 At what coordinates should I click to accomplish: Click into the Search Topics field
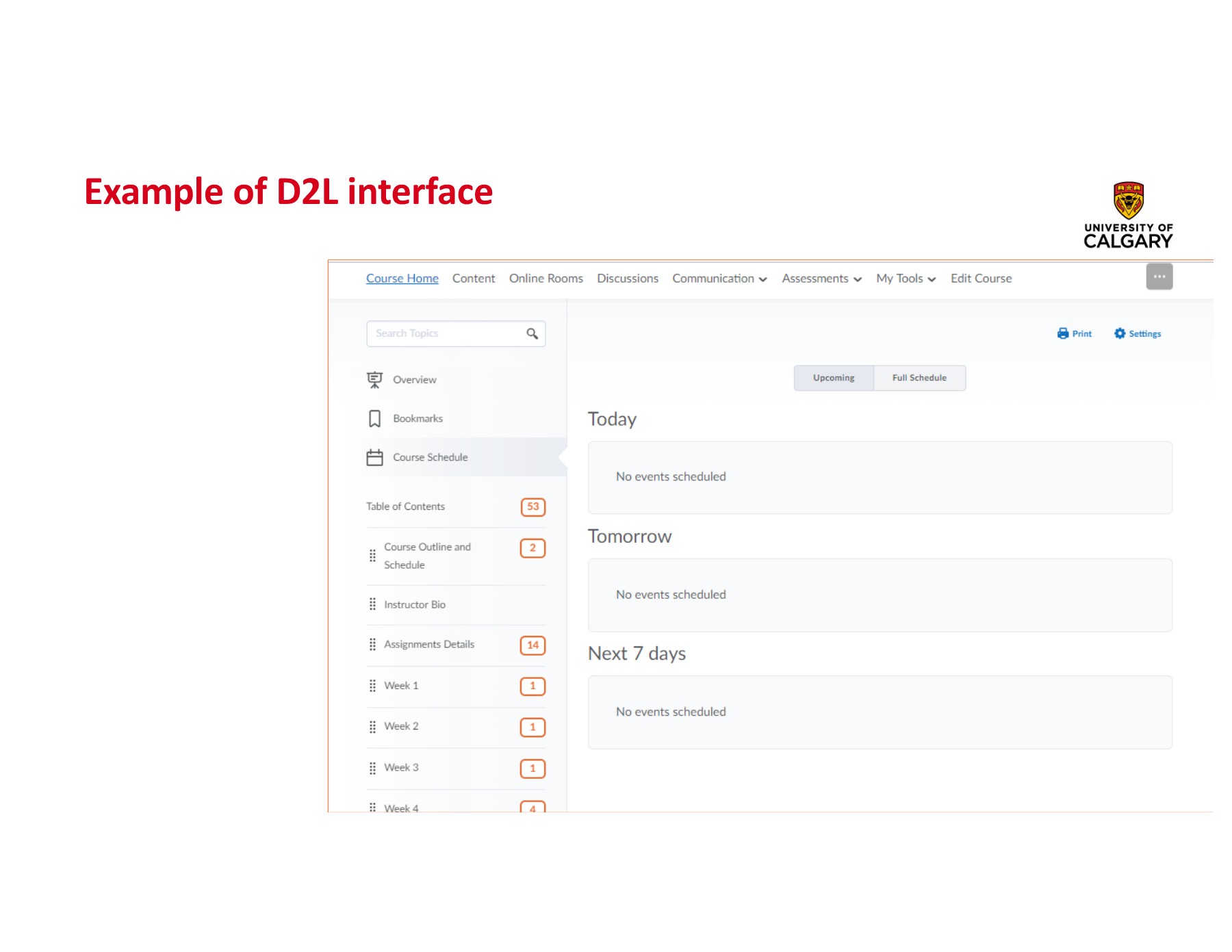tap(445, 334)
